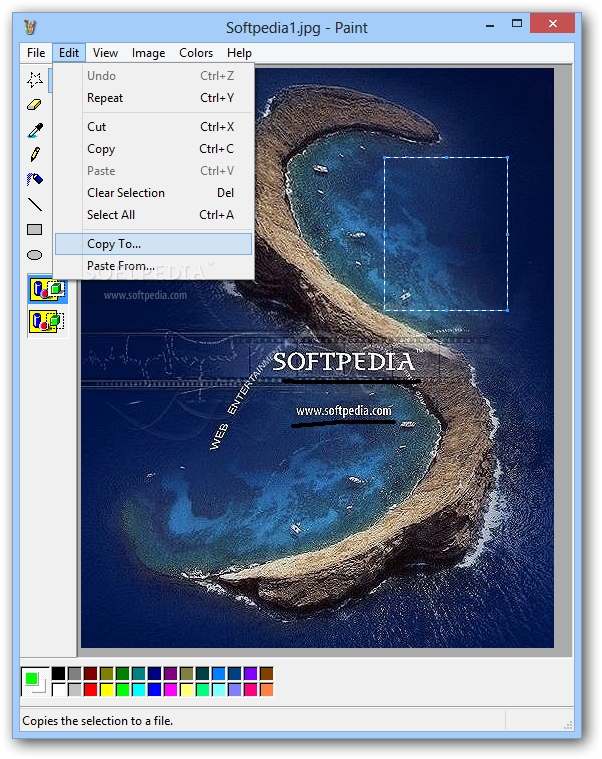The width and height of the screenshot is (602, 759).
Task: Pick the white color swatch
Action: pyautogui.click(x=59, y=689)
